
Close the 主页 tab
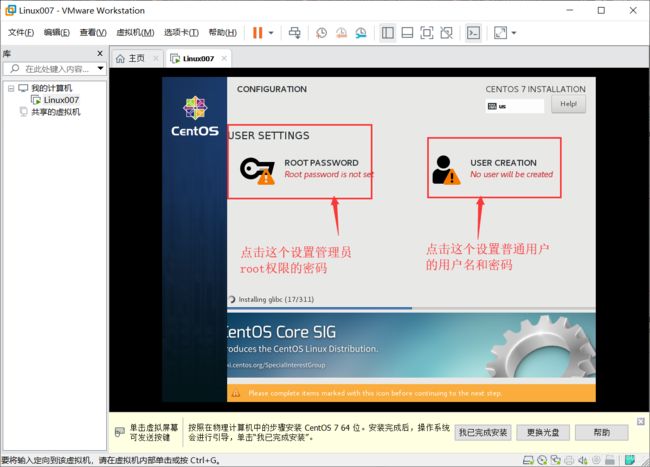tap(156, 58)
